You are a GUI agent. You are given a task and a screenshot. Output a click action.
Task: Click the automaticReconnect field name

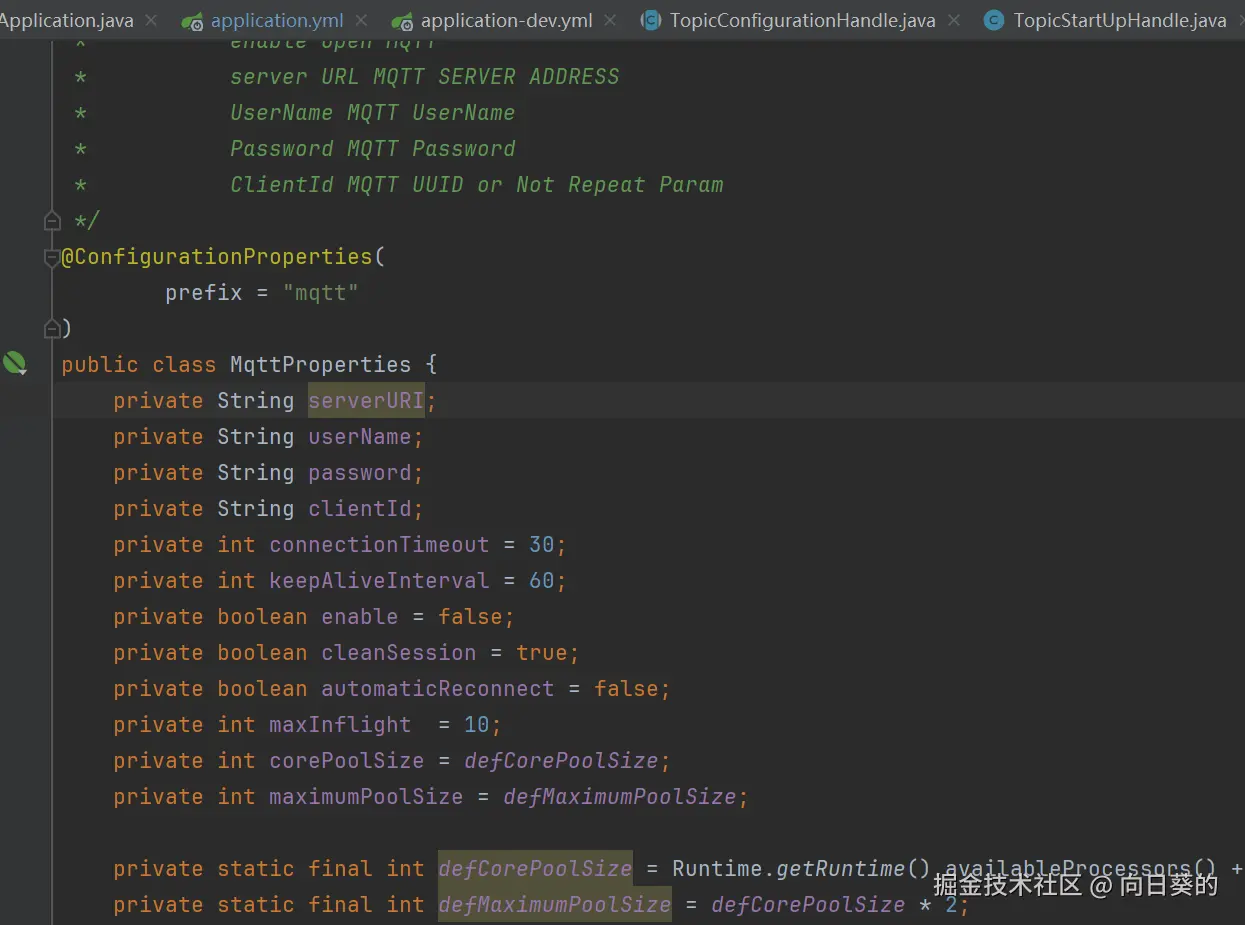pos(437,689)
